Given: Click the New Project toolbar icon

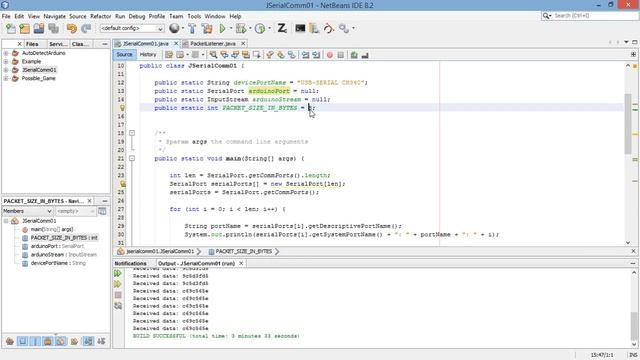Looking at the screenshot, I should coord(24,29).
